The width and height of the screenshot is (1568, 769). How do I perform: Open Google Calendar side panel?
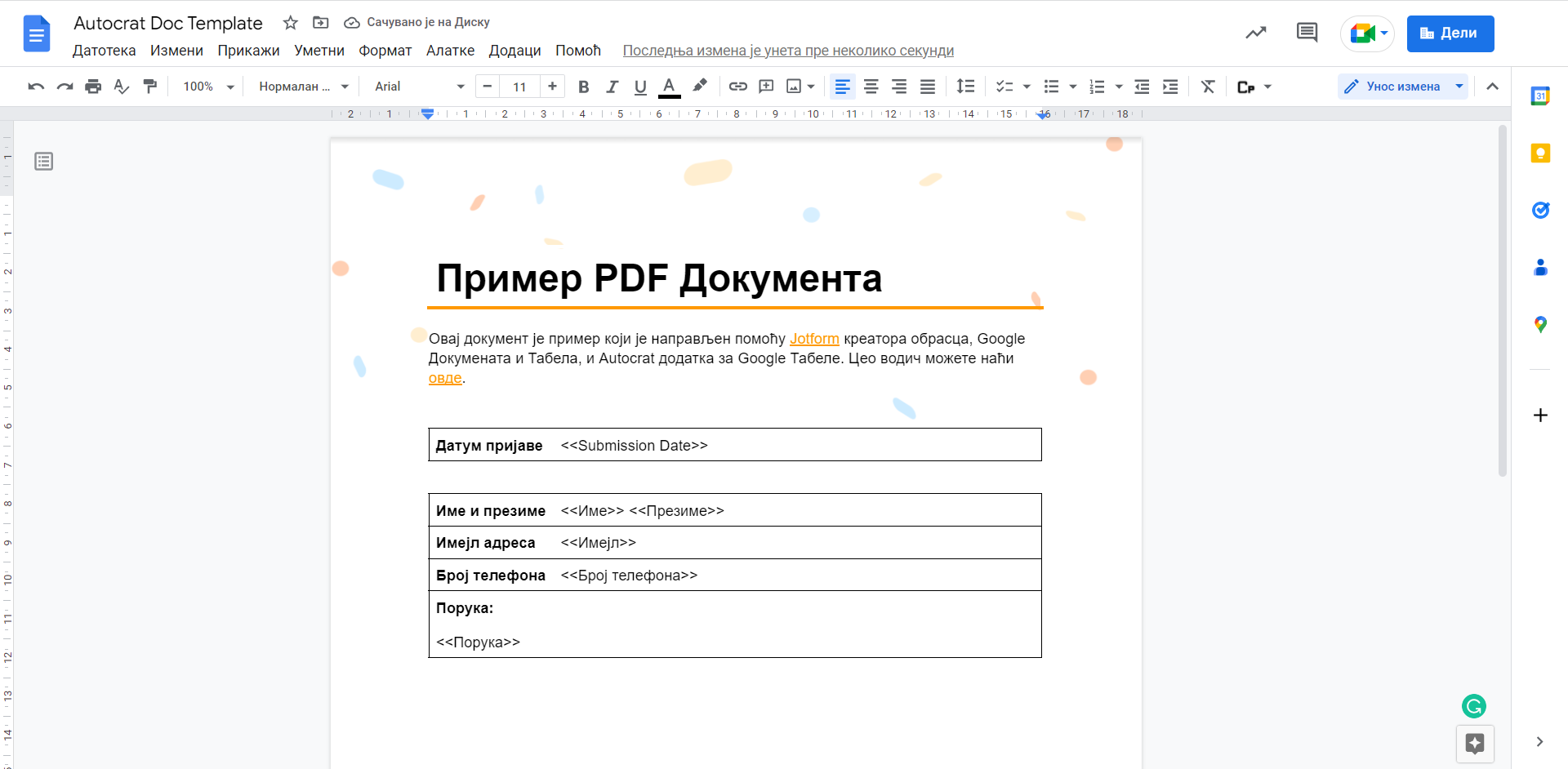point(1540,96)
